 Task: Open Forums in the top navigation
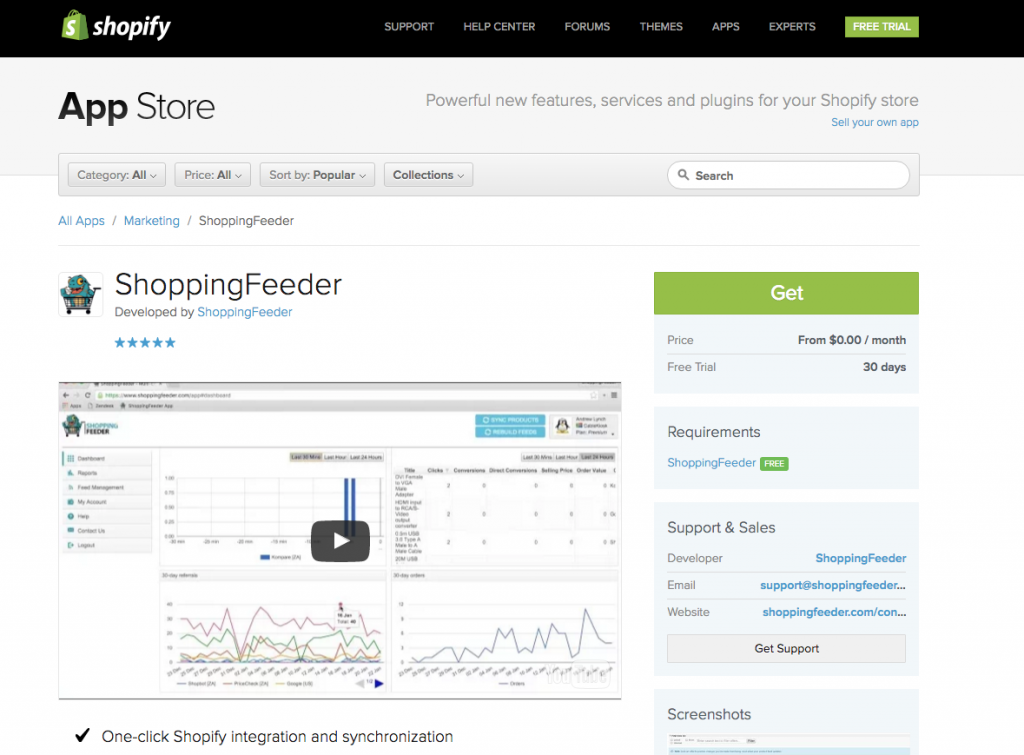point(587,27)
